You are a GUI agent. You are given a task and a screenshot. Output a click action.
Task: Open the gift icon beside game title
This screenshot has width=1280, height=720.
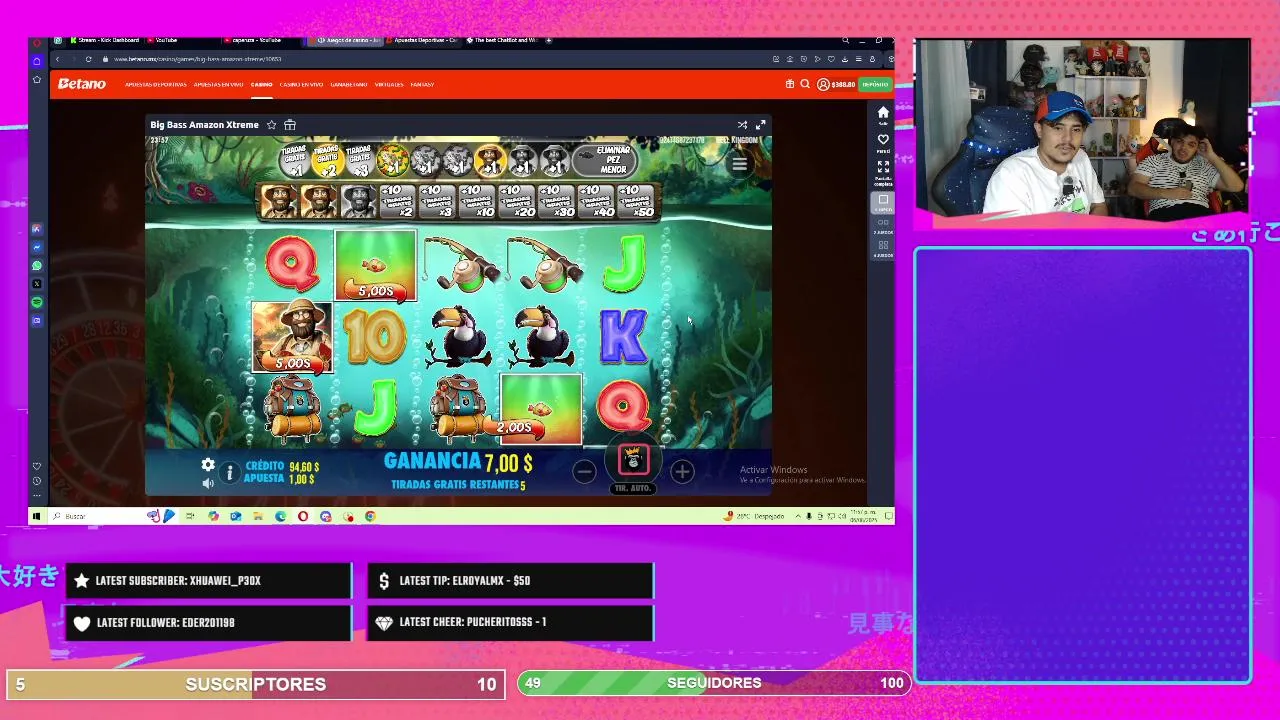point(290,125)
